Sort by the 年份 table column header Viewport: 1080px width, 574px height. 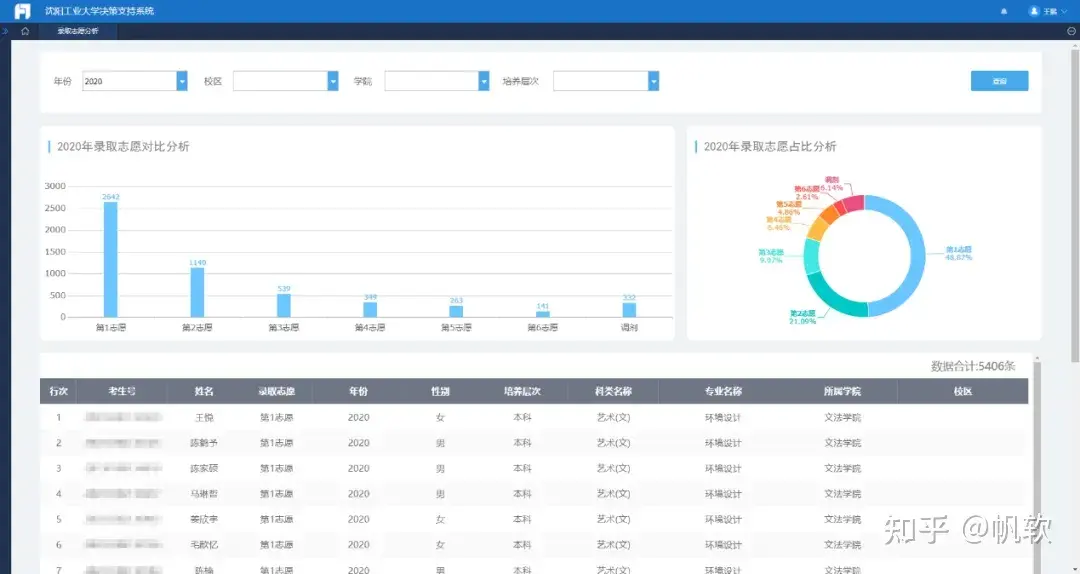click(358, 391)
